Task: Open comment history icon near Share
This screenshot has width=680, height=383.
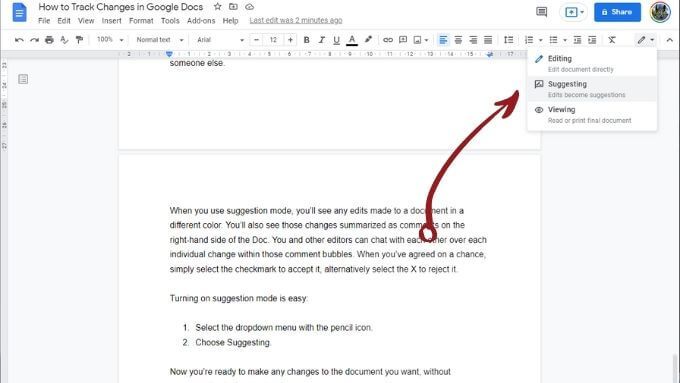Action: [x=542, y=12]
